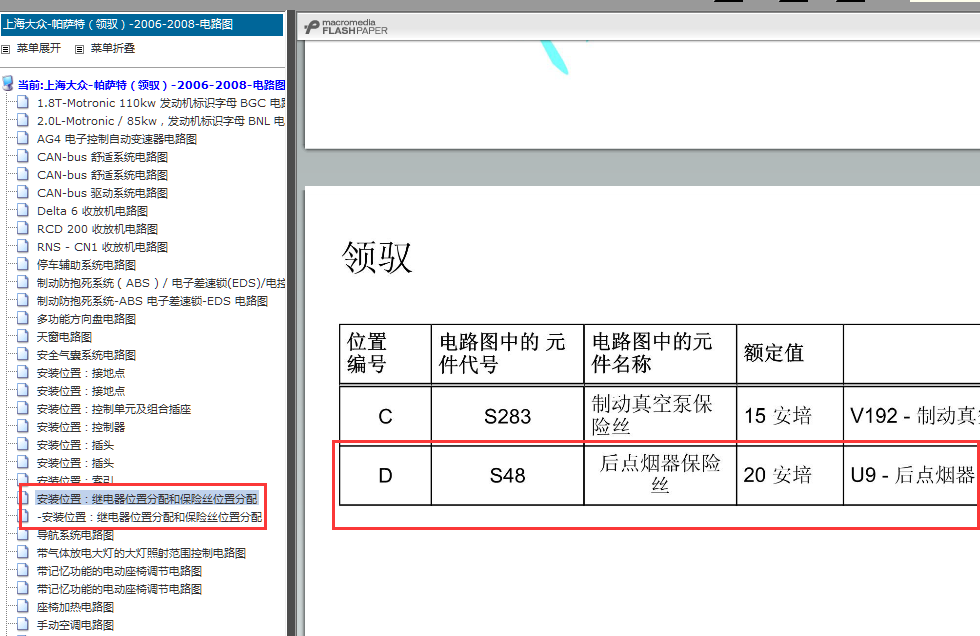The height and width of the screenshot is (636, 980).
Task: Click document icon for 导航系统电路图
Action: click(23, 534)
